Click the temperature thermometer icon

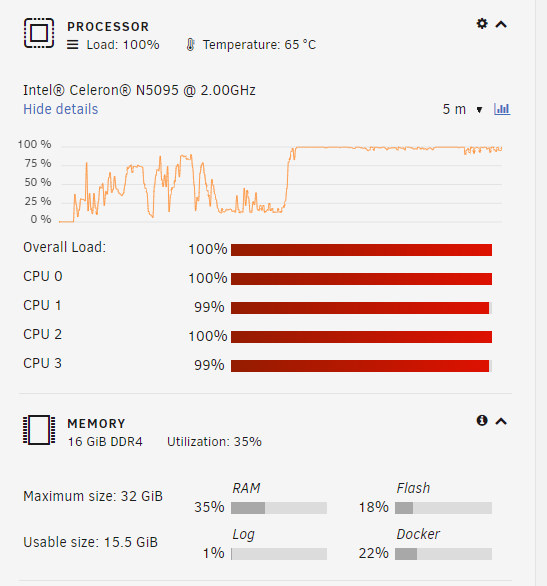pyautogui.click(x=191, y=45)
